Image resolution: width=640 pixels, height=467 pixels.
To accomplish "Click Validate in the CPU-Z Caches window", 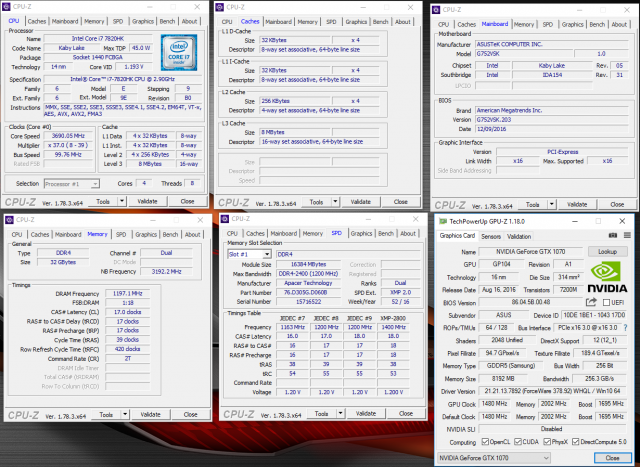I will click(x=361, y=201).
